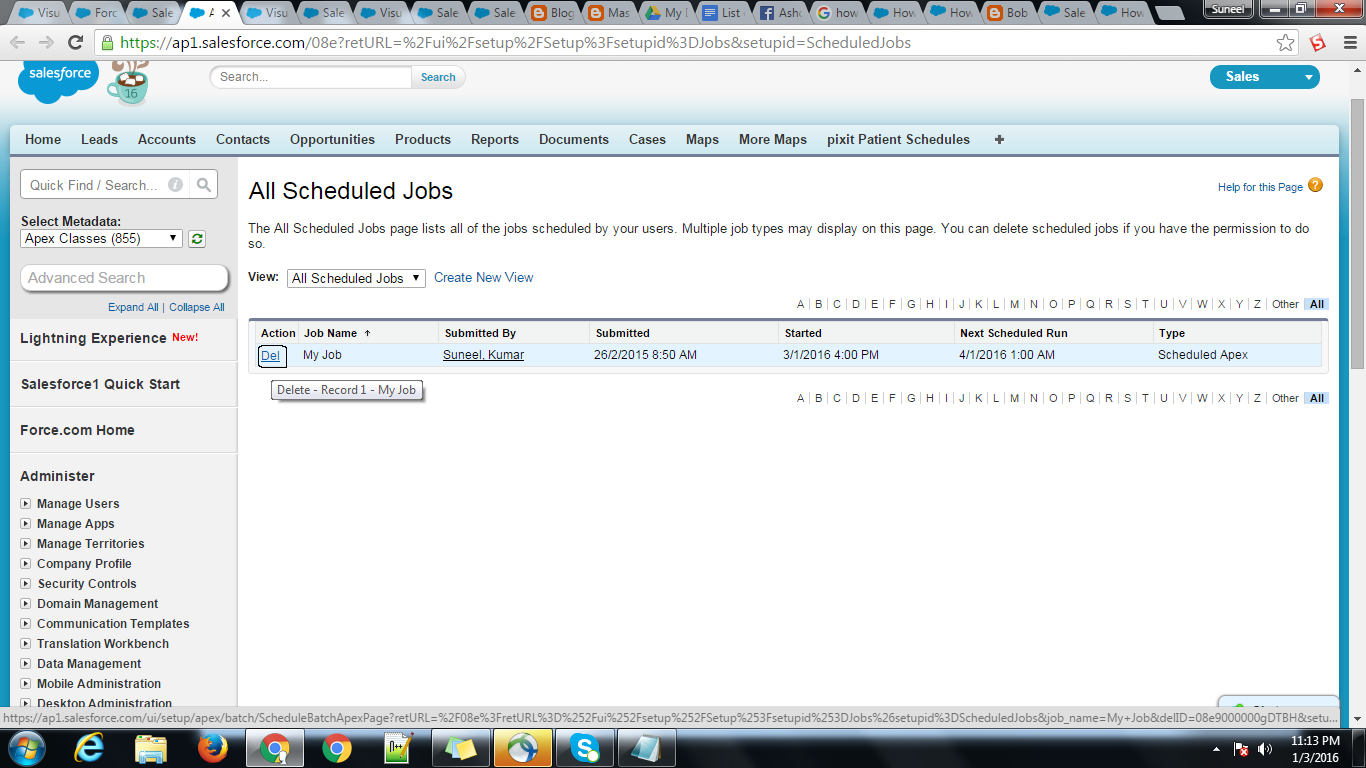Click the page vertical scrollbar
The height and width of the screenshot is (768, 1366).
tap(1357, 234)
